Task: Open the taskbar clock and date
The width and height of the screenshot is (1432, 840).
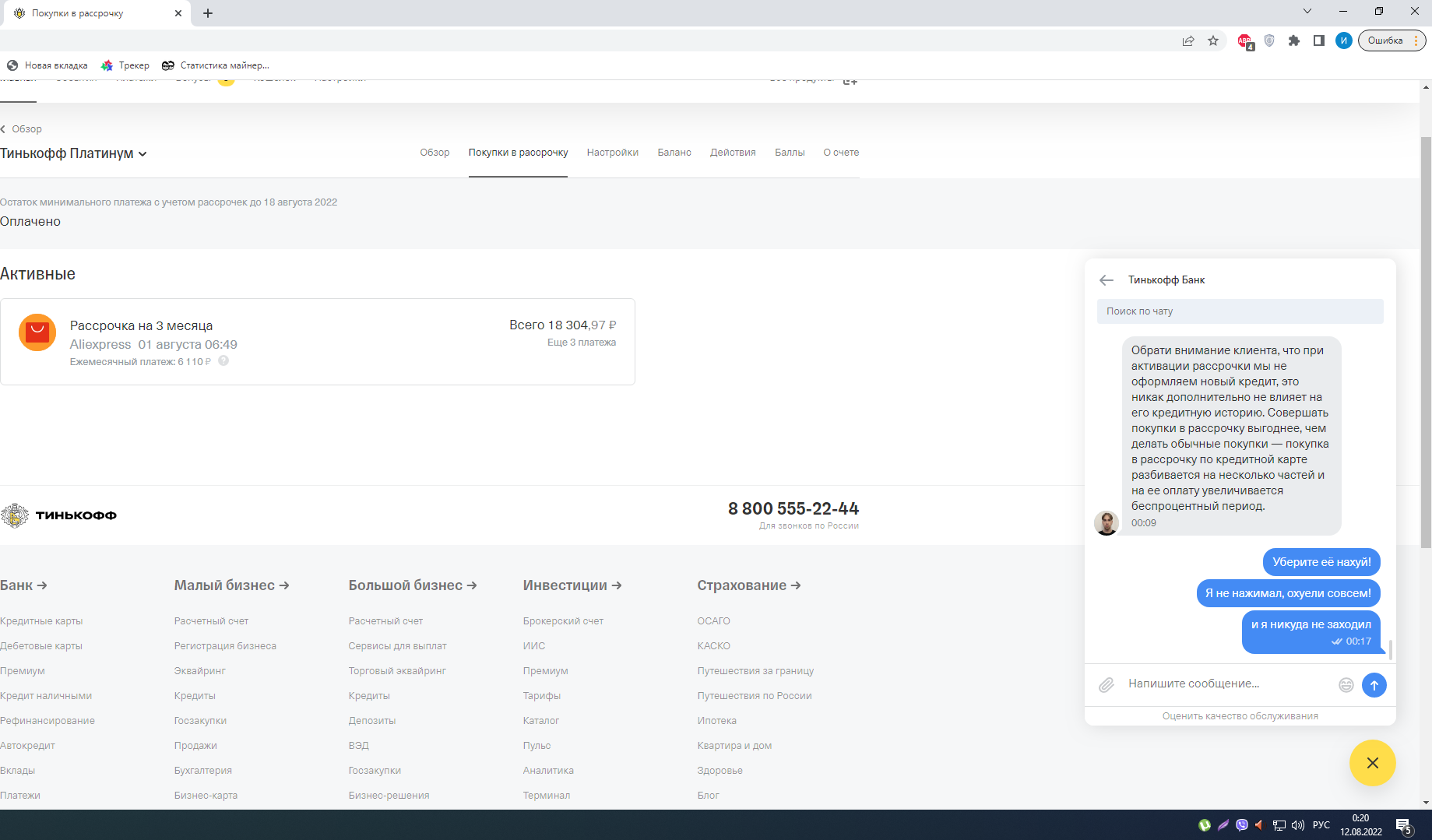Action: [x=1361, y=825]
